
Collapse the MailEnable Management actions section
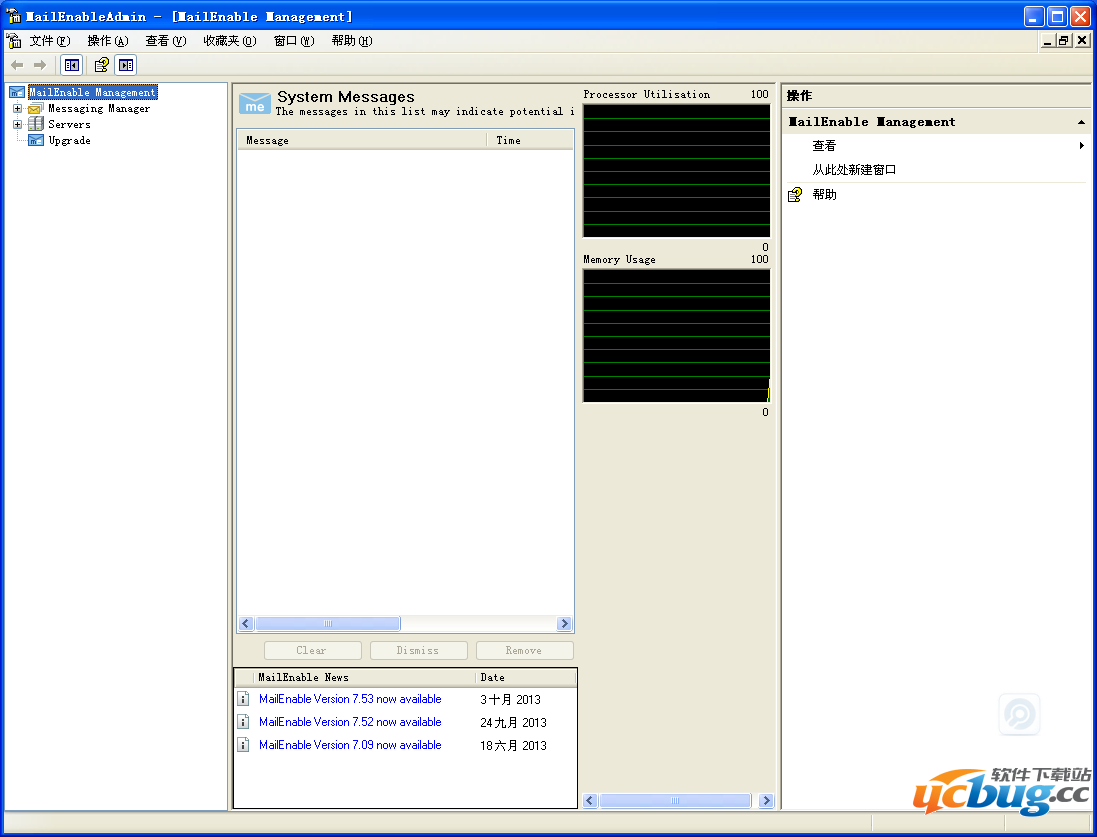click(x=1081, y=122)
